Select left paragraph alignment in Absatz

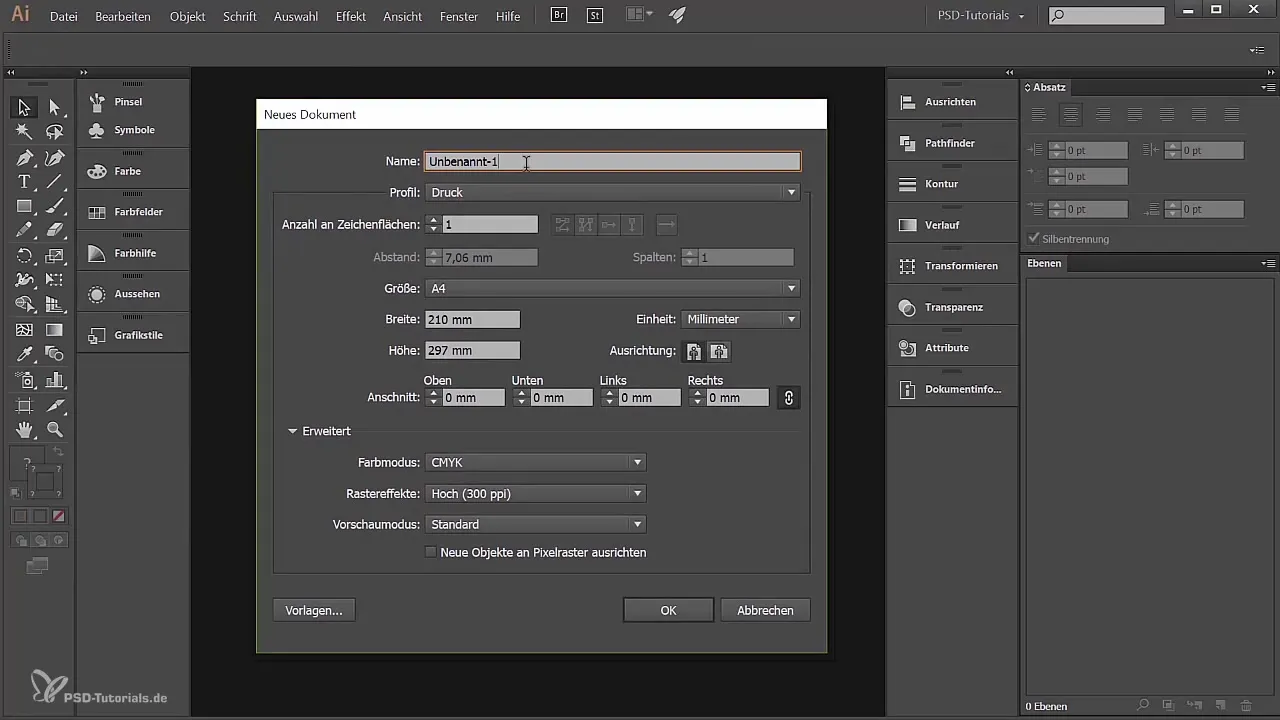(1039, 115)
